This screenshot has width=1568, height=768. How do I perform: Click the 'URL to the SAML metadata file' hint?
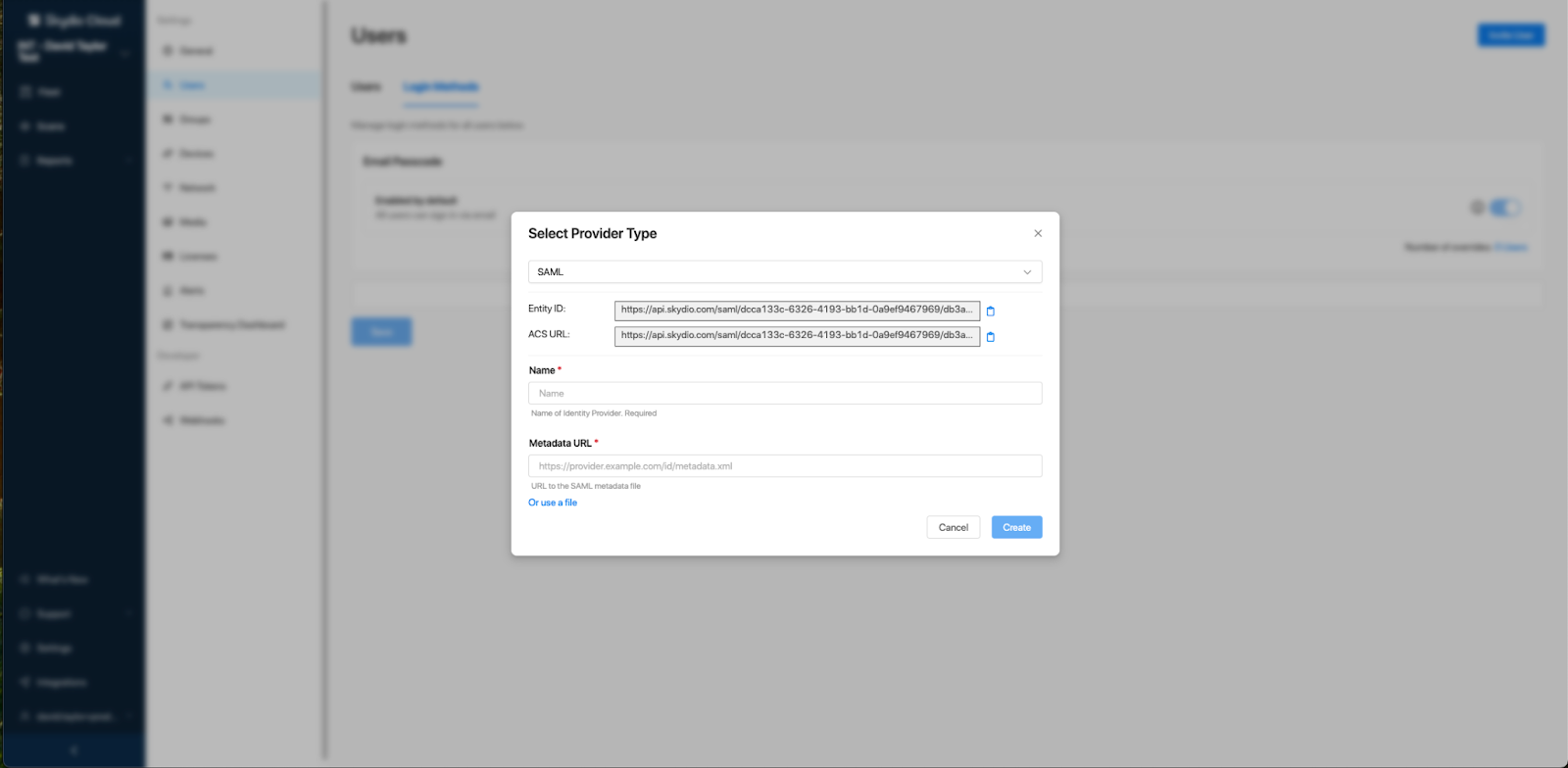(x=586, y=486)
